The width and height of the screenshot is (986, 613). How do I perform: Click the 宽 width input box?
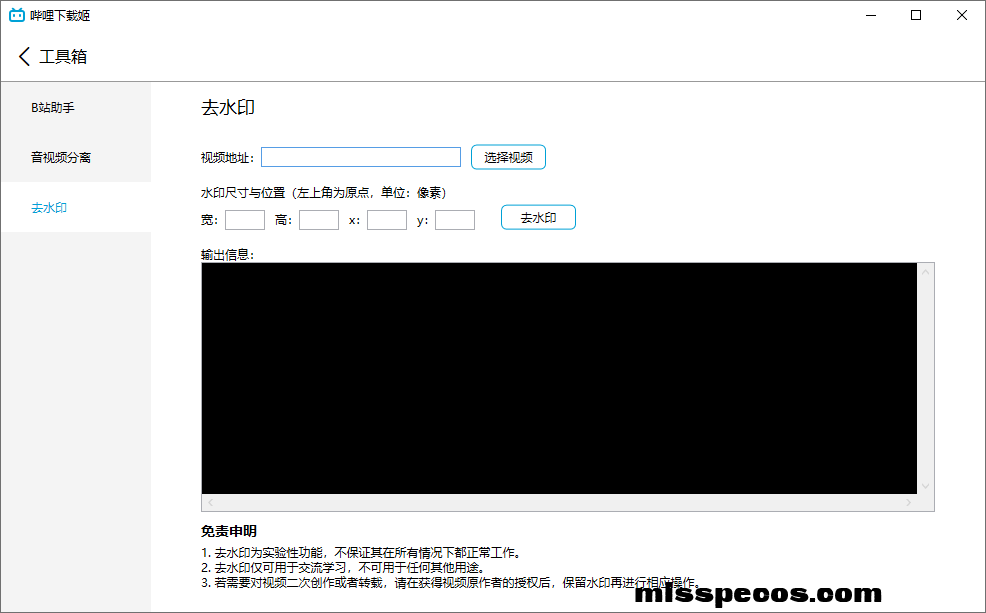[245, 220]
